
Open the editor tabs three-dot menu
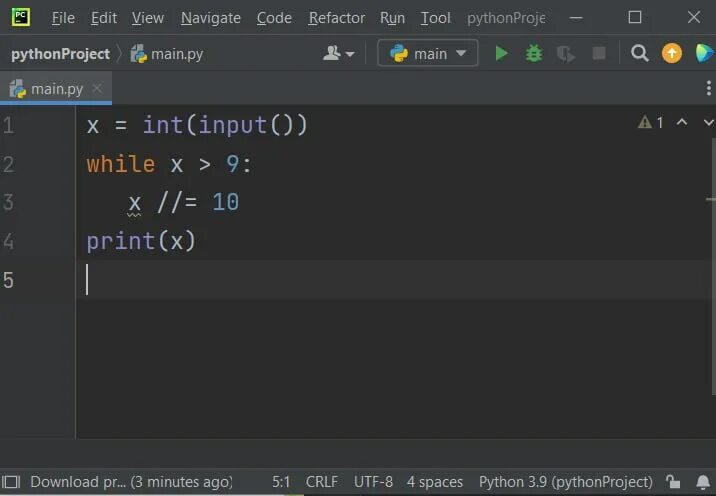[708, 88]
